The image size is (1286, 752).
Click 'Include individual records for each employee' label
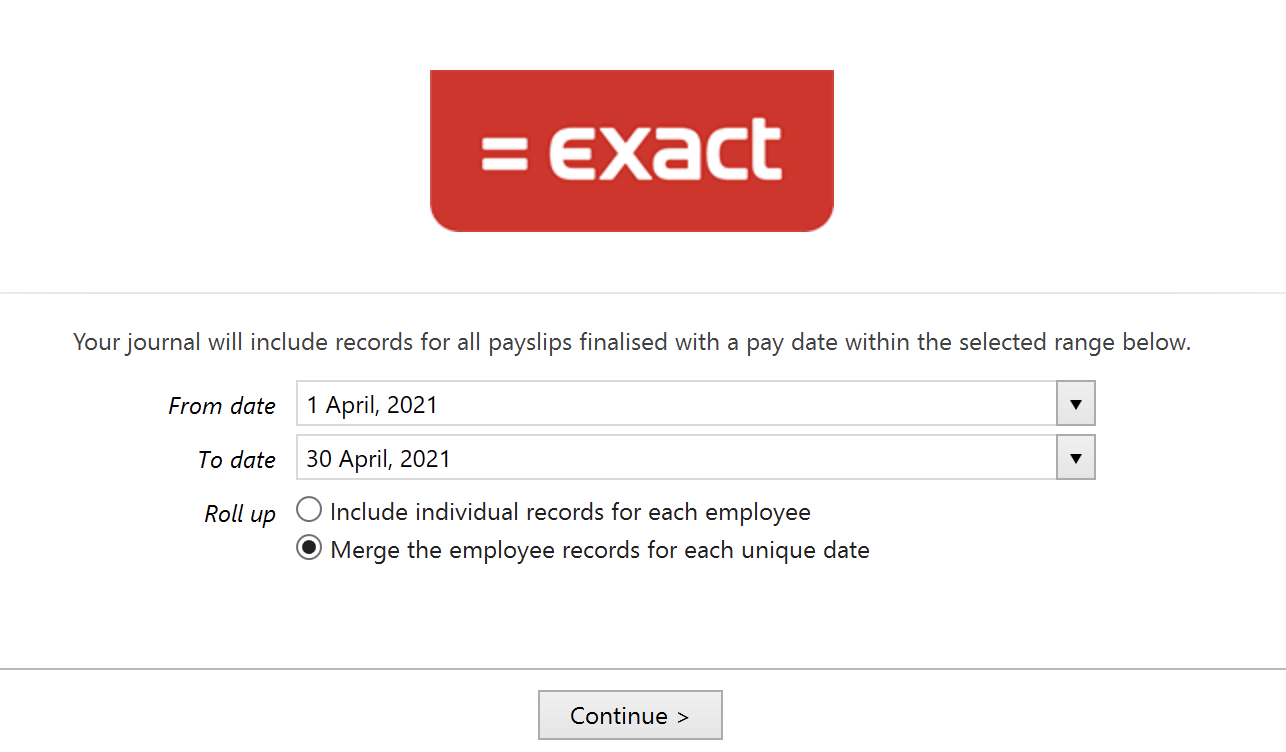tap(570, 512)
